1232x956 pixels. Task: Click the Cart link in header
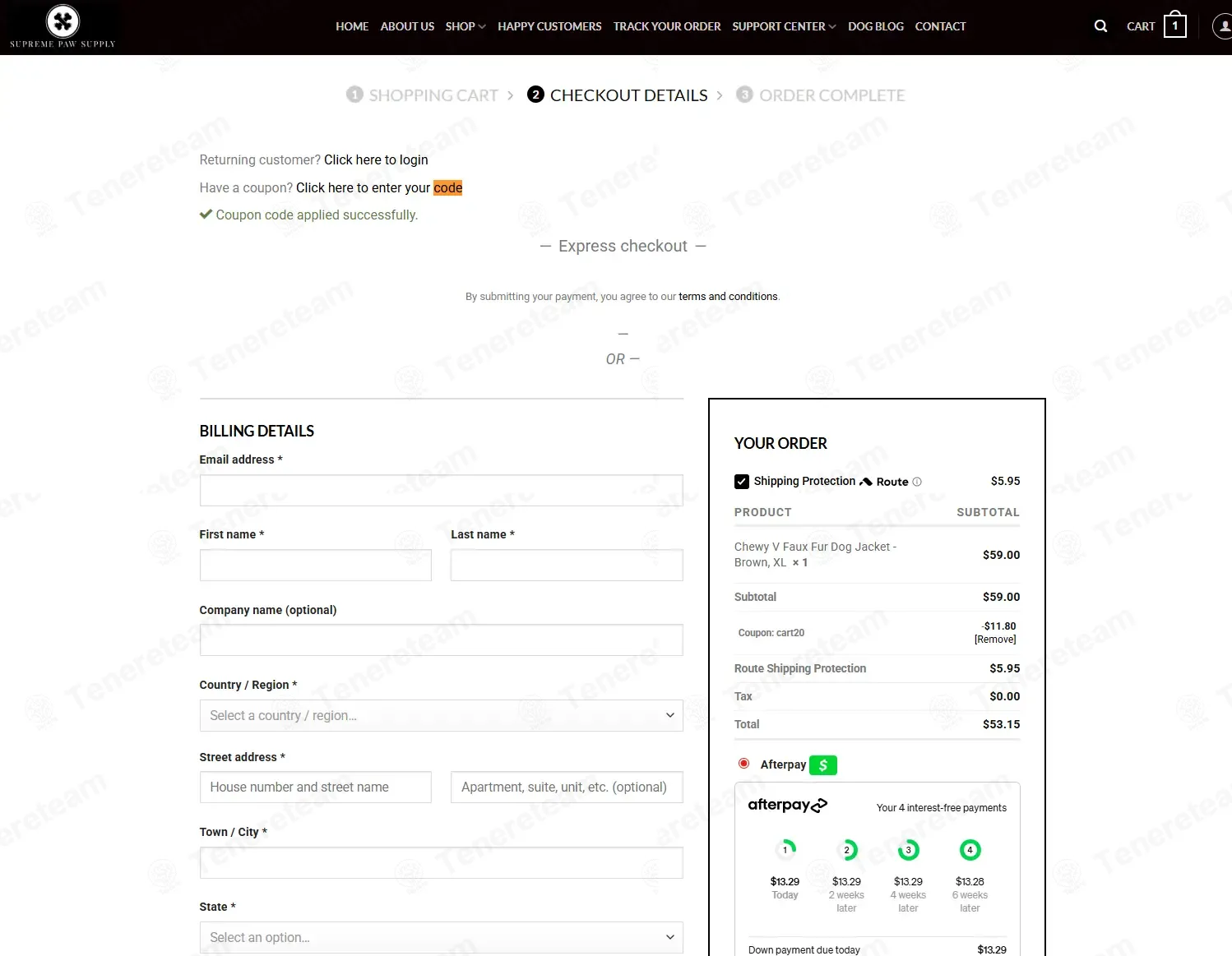pyautogui.click(x=1141, y=26)
